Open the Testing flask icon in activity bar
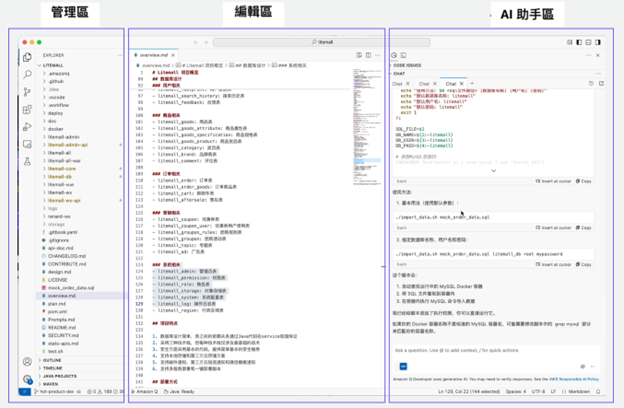This screenshot has height=408, width=624. [27, 161]
